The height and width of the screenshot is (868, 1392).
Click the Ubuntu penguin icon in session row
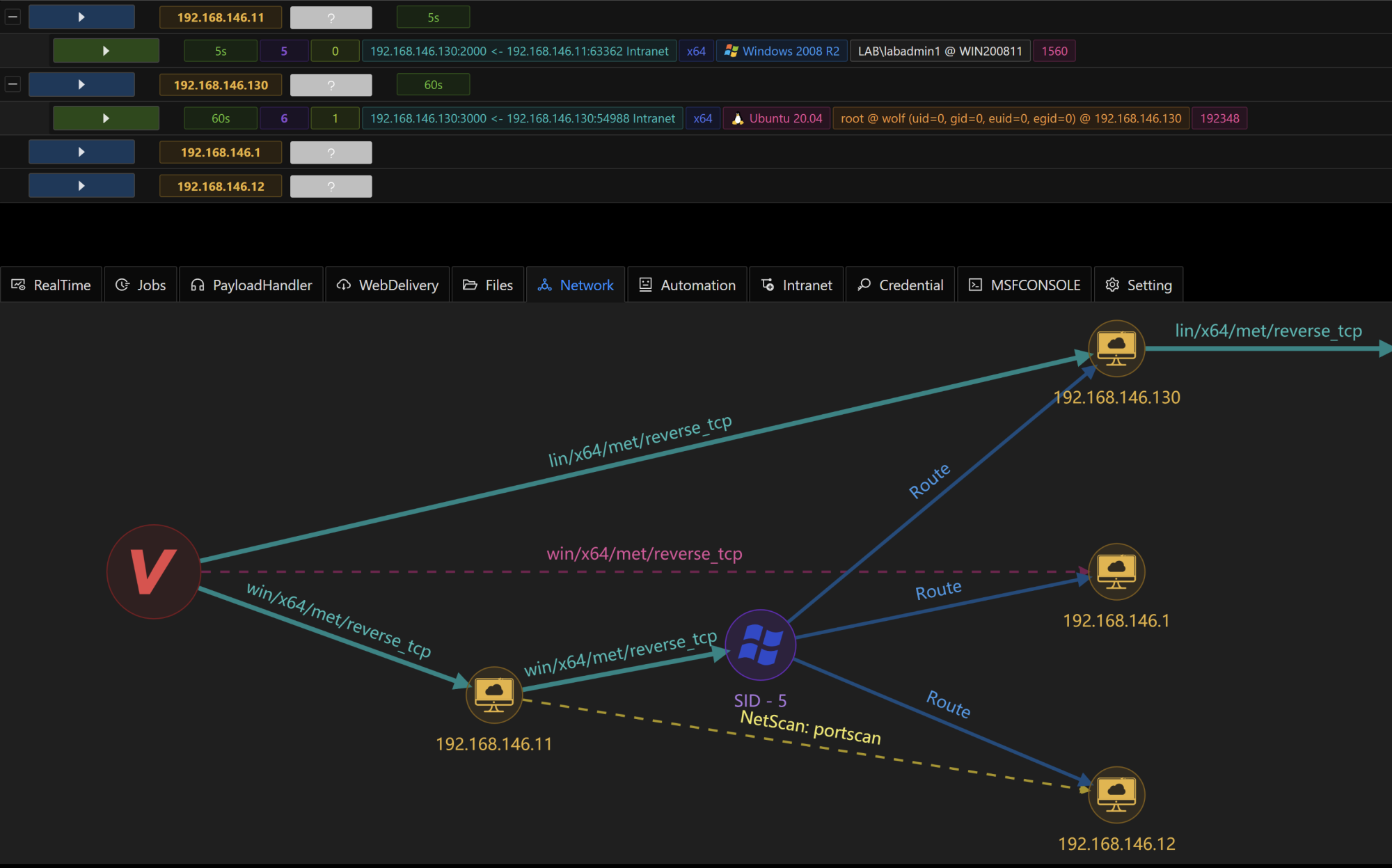(x=738, y=118)
